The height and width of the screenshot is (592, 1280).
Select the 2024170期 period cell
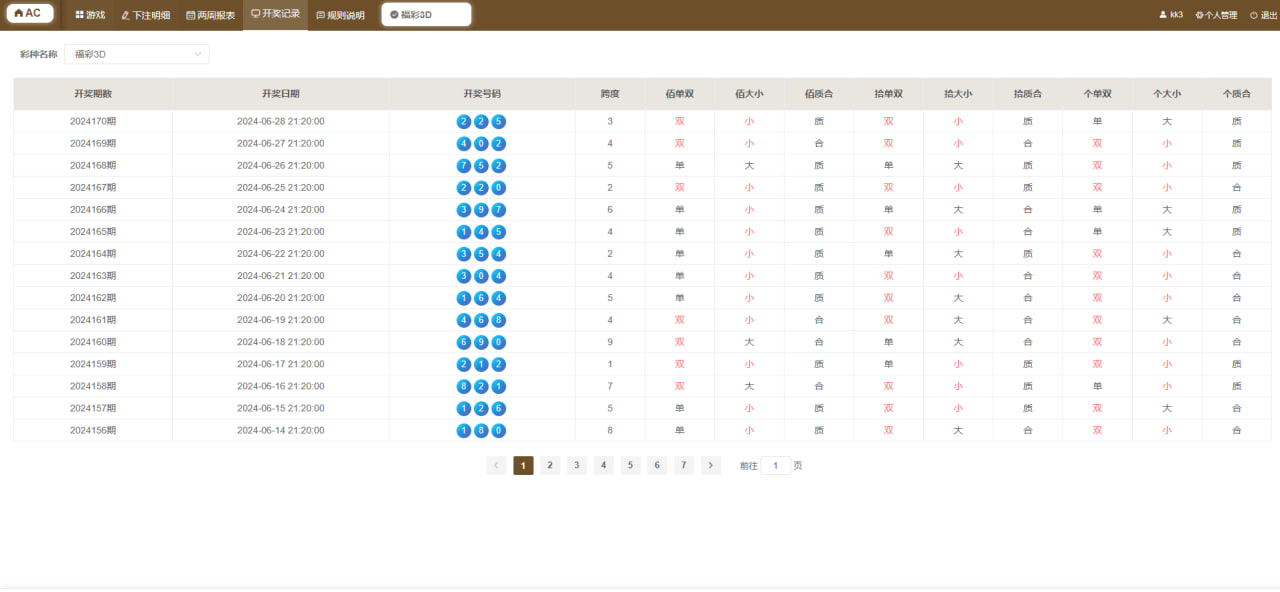(93, 121)
